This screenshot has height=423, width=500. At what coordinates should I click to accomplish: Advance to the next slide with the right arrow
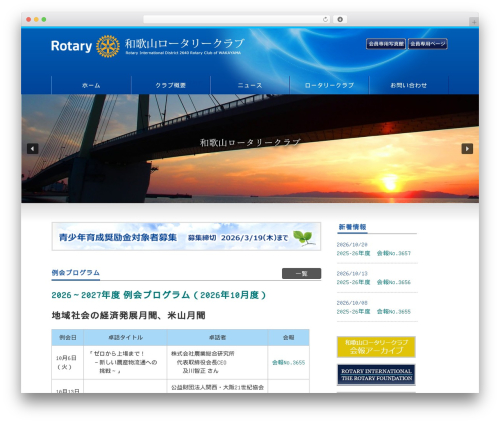pos(467,149)
